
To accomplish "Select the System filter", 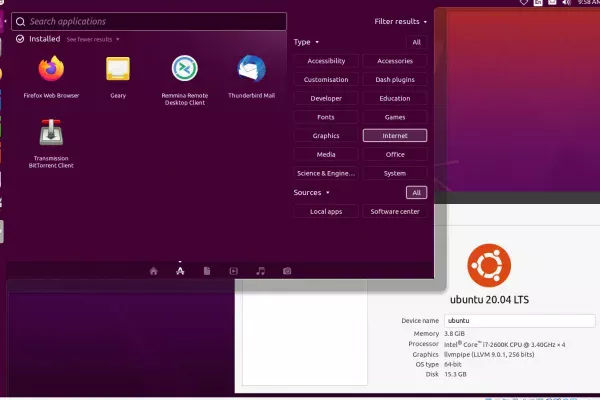I will coord(395,173).
